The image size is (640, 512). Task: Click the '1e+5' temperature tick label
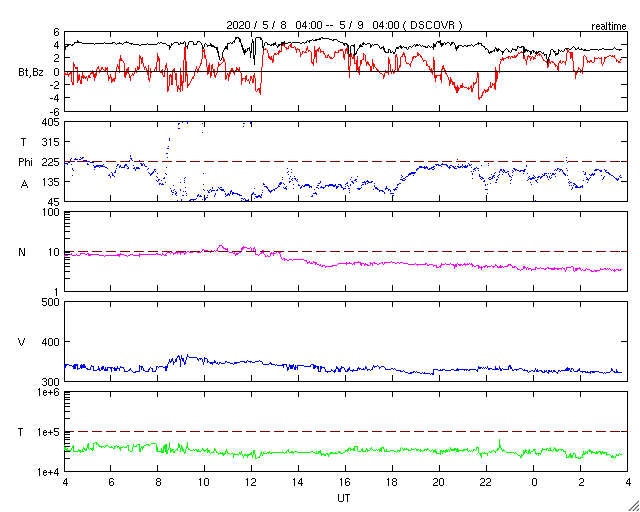(x=49, y=432)
